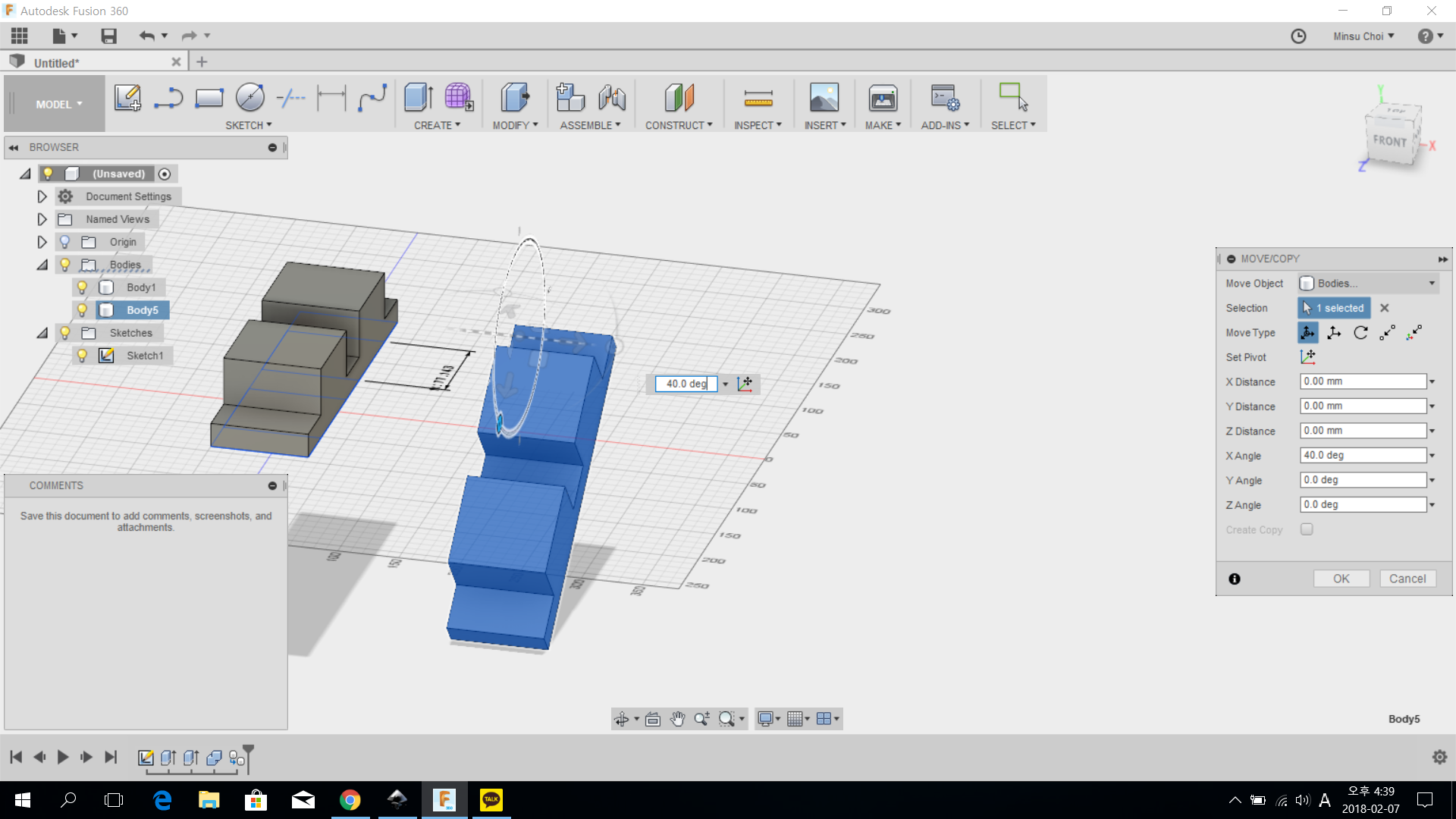The height and width of the screenshot is (819, 1456).
Task: Select Translate move type icon
Action: (x=1334, y=332)
